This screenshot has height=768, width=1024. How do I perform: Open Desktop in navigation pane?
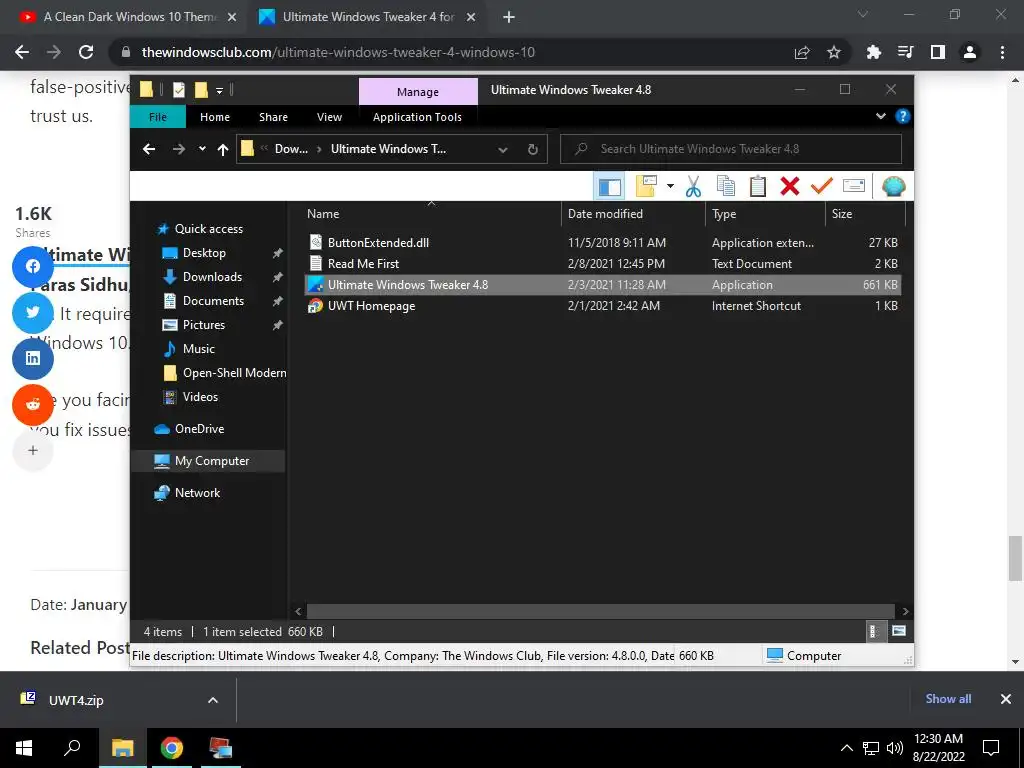point(204,253)
